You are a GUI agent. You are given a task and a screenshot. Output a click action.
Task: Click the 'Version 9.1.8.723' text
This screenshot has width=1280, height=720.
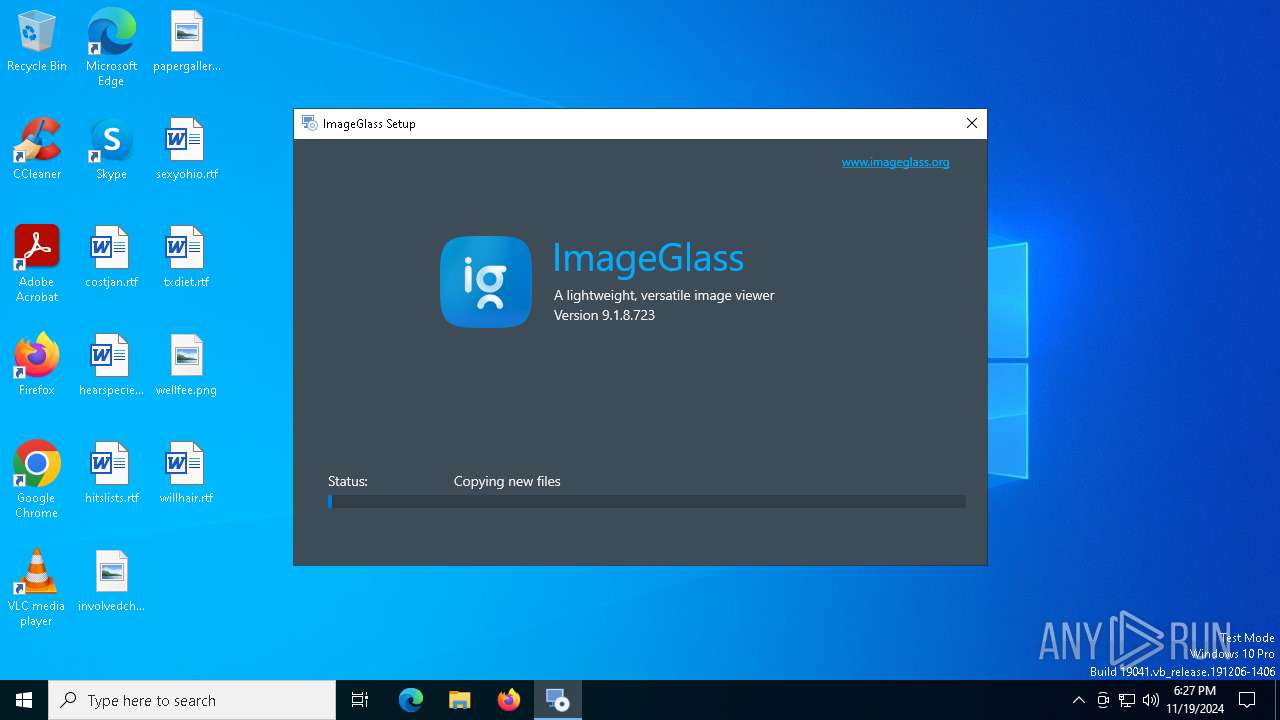coord(604,315)
